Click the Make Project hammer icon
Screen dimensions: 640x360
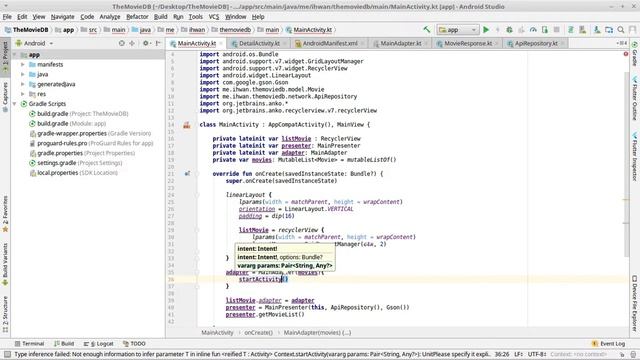[427, 30]
